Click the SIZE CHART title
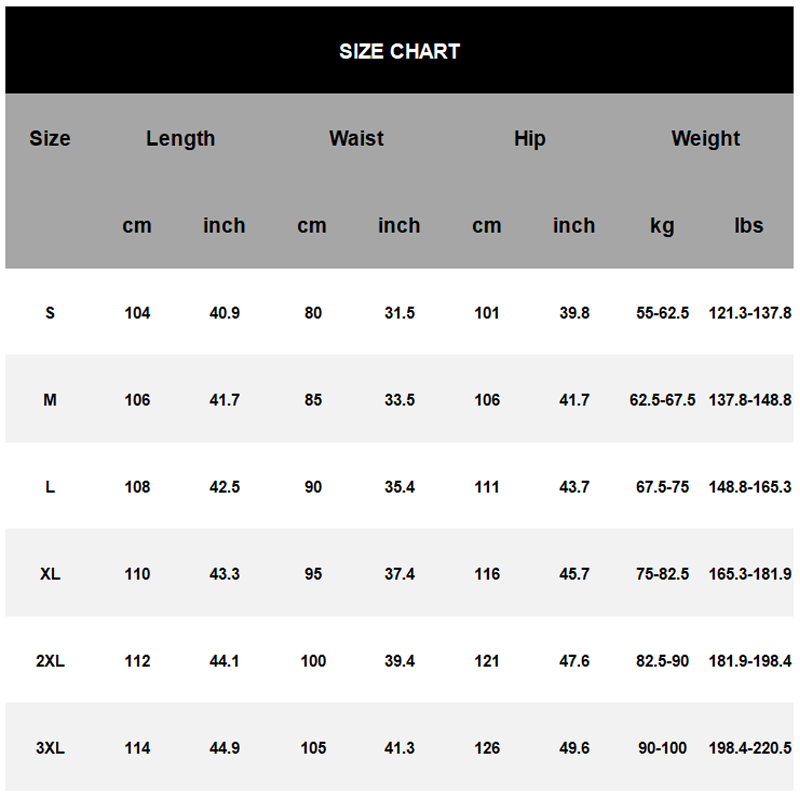800x800 pixels. 399,51
